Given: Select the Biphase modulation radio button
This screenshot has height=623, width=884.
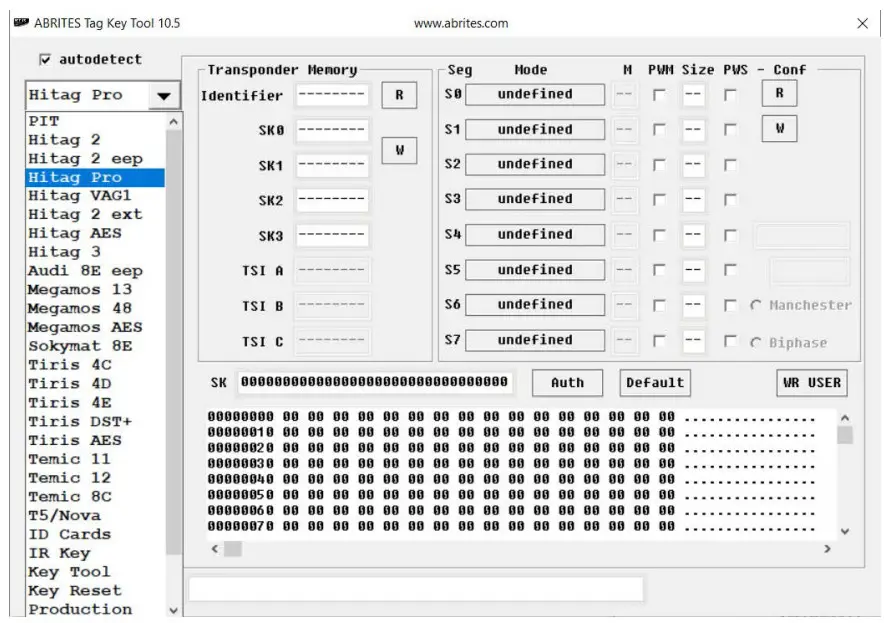Looking at the screenshot, I should pos(758,340).
